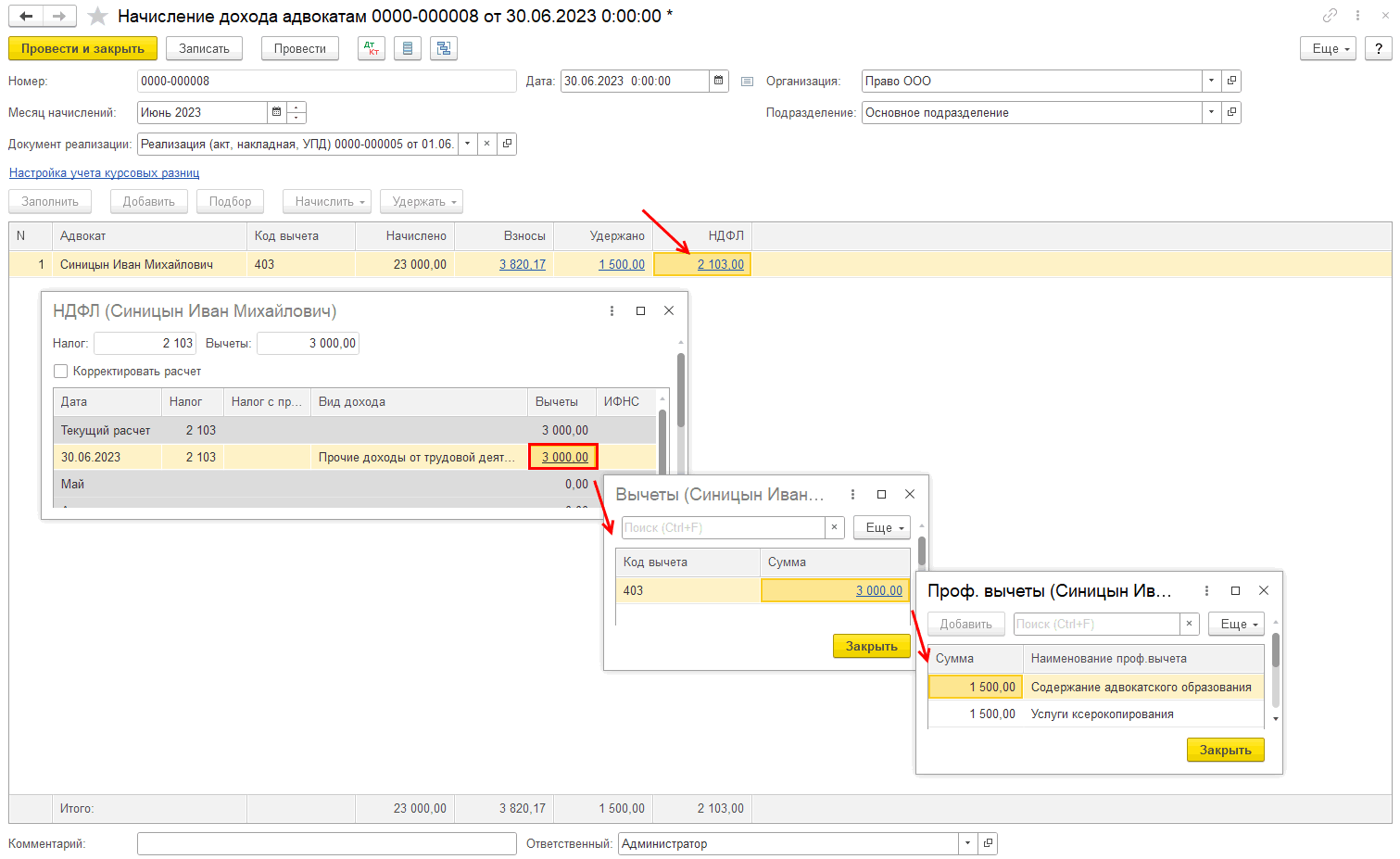Open the help question mark button

[1378, 48]
